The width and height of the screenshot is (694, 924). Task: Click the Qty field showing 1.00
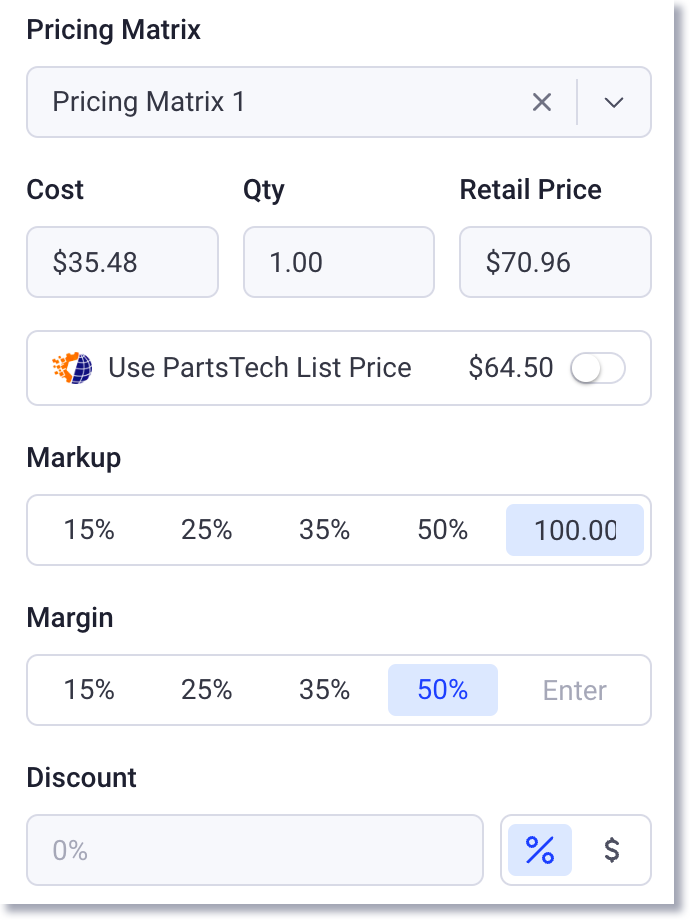[338, 262]
